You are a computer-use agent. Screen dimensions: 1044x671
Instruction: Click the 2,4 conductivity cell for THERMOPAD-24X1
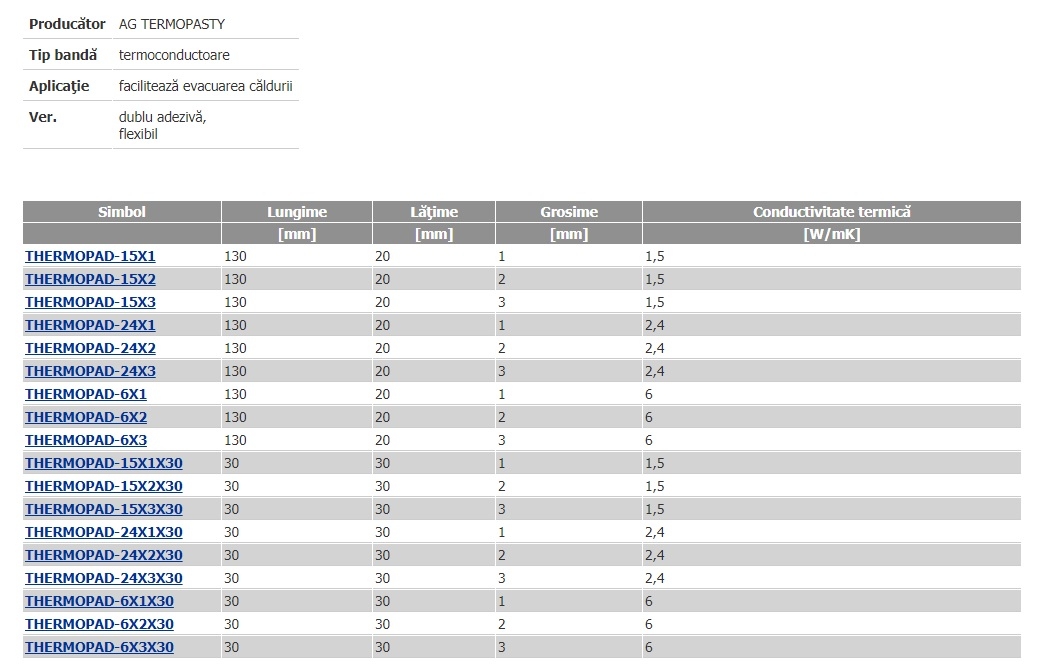point(832,325)
